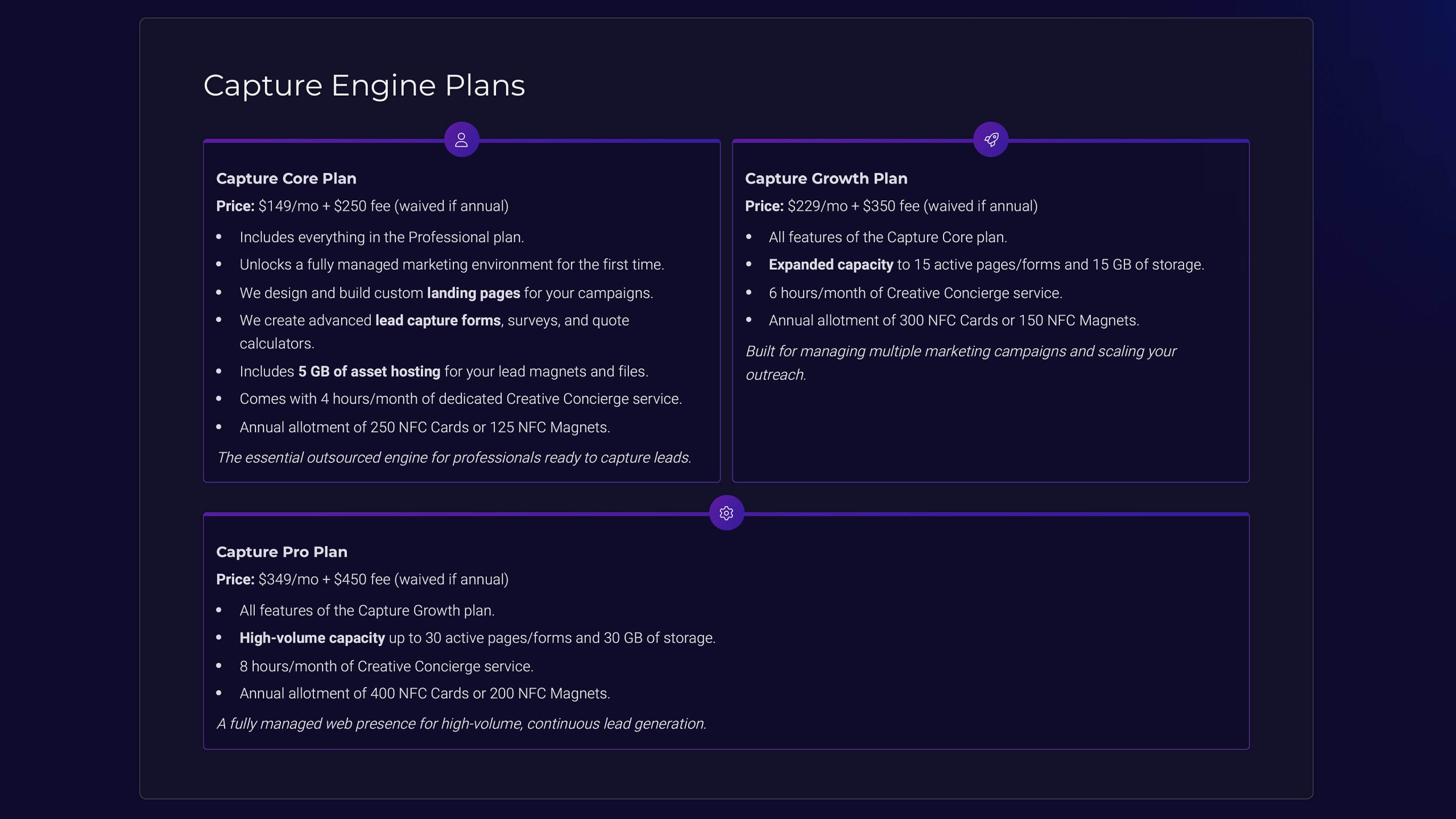Click the bold 'Expanded capacity' text
Screen dimensions: 1456x819
tap(831, 264)
